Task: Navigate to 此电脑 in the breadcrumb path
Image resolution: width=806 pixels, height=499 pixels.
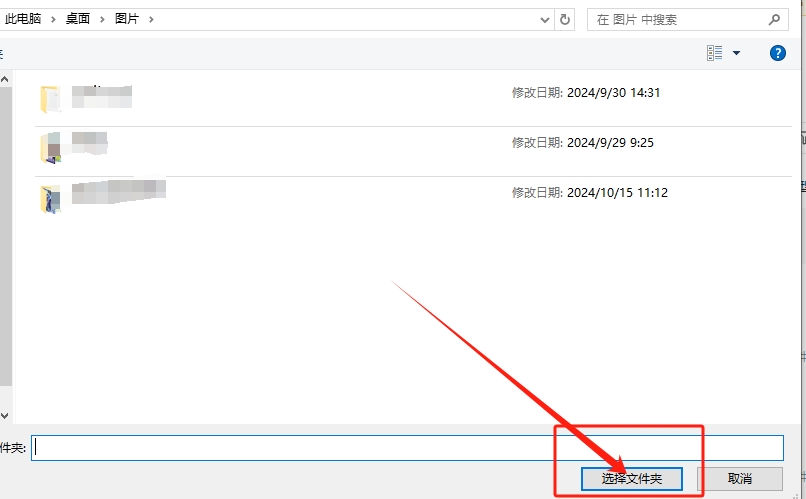Action: tap(23, 19)
